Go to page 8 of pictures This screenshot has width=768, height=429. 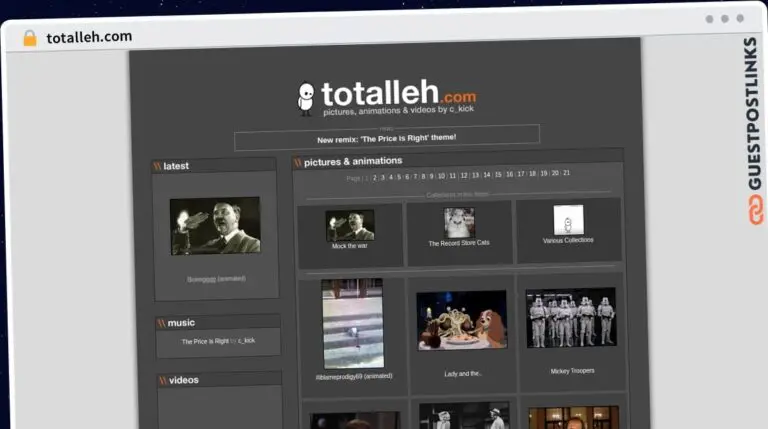(423, 176)
